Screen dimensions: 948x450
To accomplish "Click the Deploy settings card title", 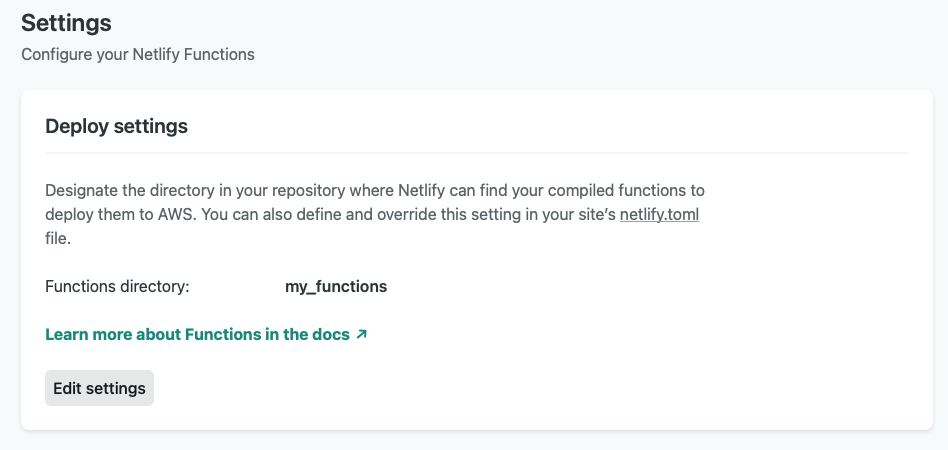I will [117, 127].
